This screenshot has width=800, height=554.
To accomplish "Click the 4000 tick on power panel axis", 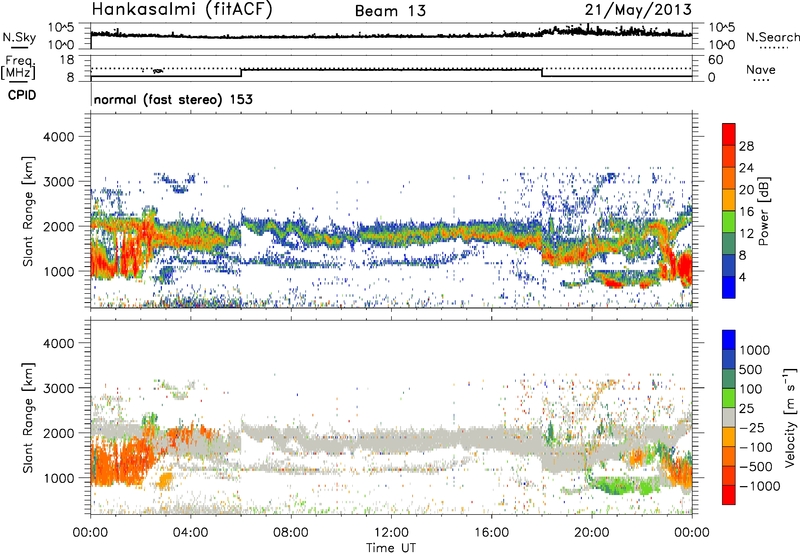I will pyautogui.click(x=58, y=137).
